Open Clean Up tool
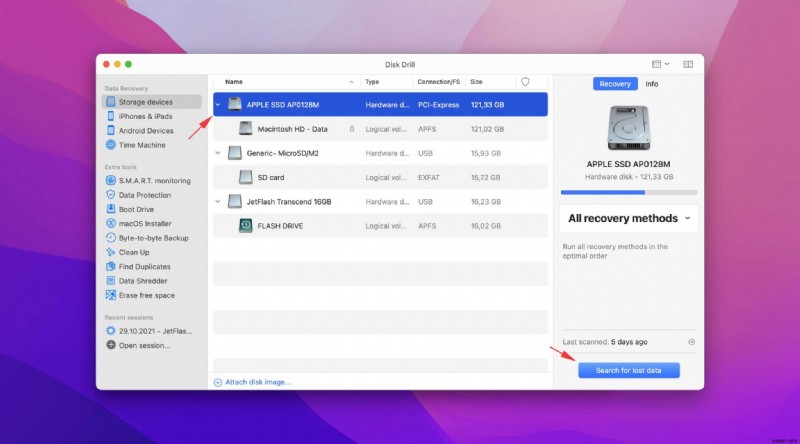Image resolution: width=800 pixels, height=444 pixels. click(134, 252)
